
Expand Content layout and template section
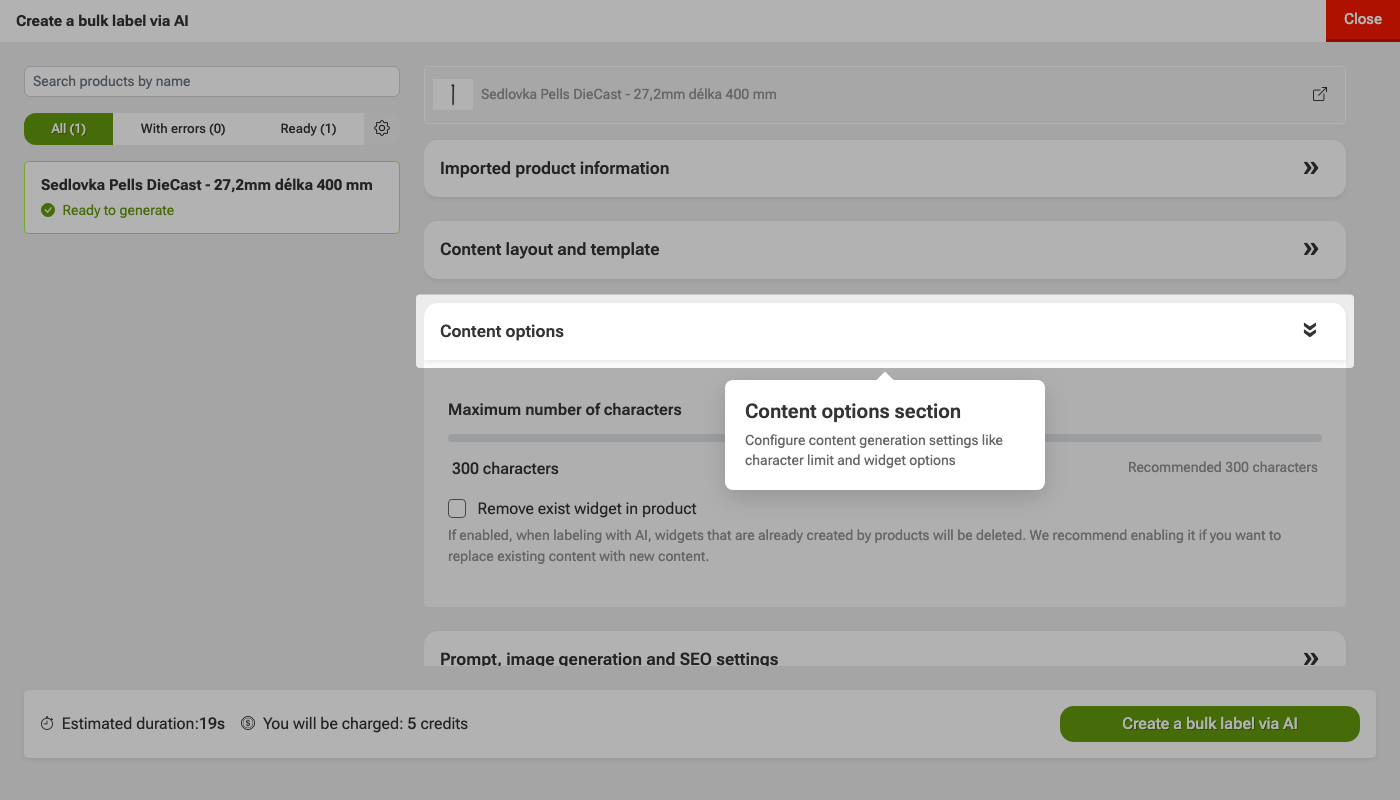pyautogui.click(x=885, y=249)
